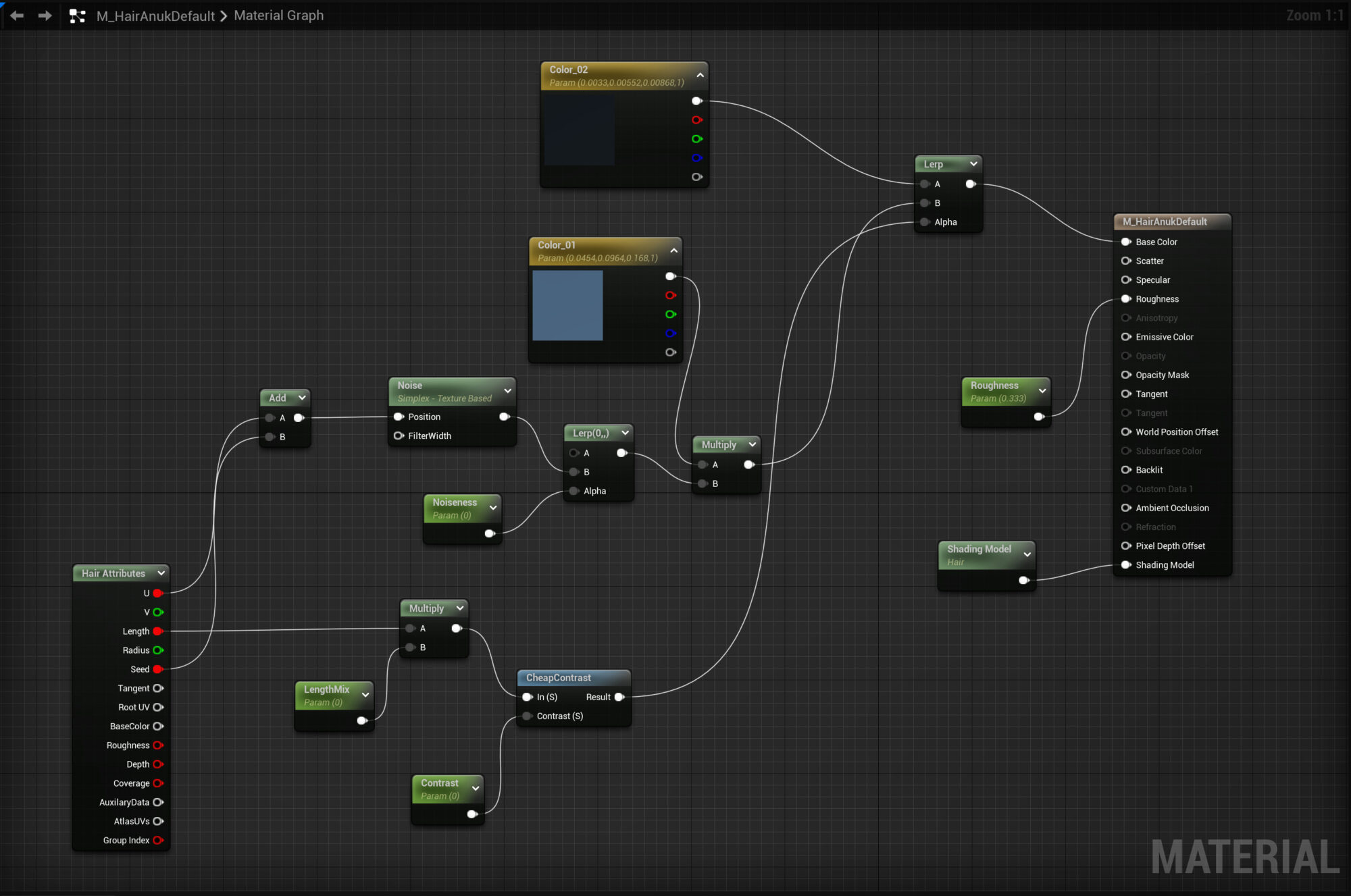The width and height of the screenshot is (1351, 896).
Task: Click the material graph icon in breadcrumb
Action: point(78,16)
